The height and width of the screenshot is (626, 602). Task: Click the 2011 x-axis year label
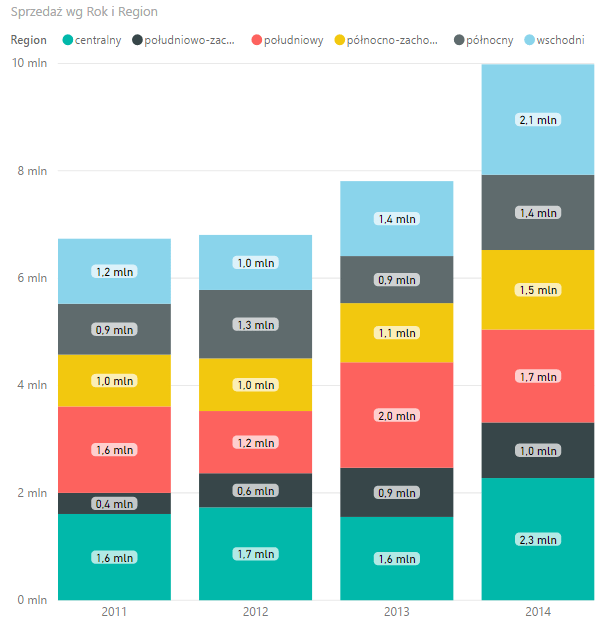[114, 611]
